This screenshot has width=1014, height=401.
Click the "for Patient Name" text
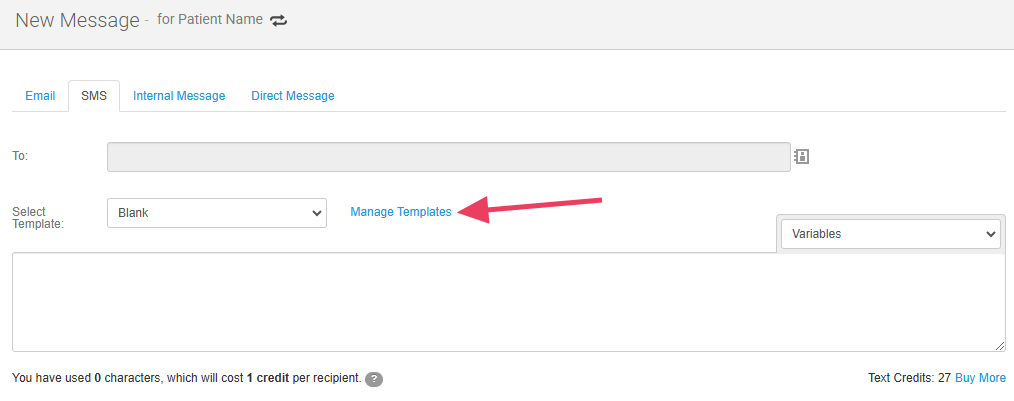pyautogui.click(x=210, y=20)
